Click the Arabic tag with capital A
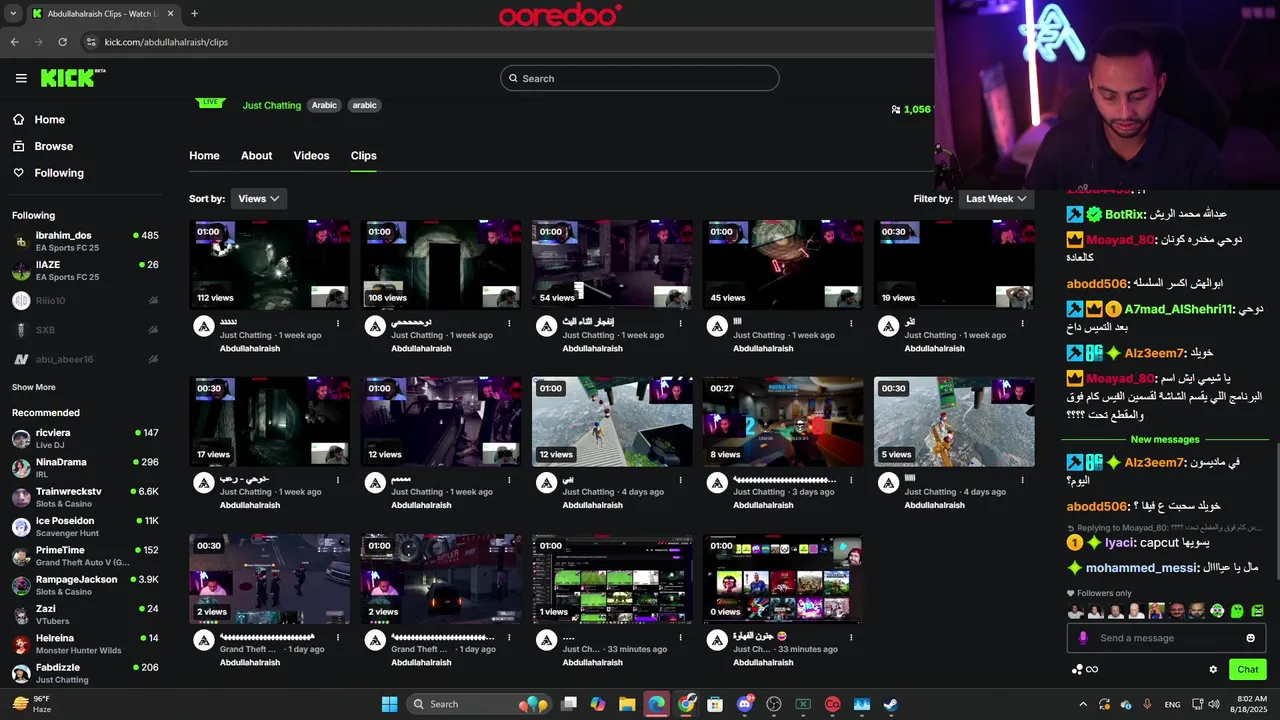The image size is (1280, 720). 324,105
